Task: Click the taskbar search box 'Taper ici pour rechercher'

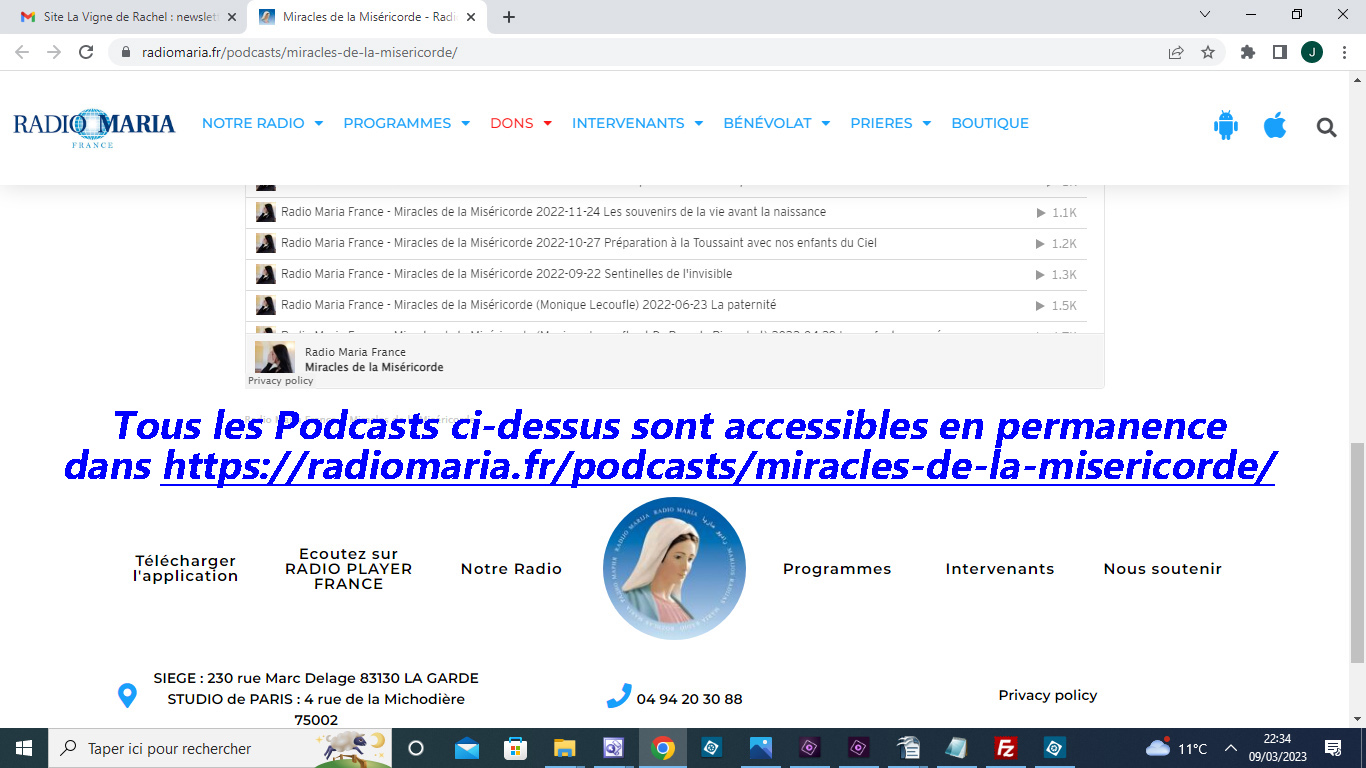Action: 220,748
